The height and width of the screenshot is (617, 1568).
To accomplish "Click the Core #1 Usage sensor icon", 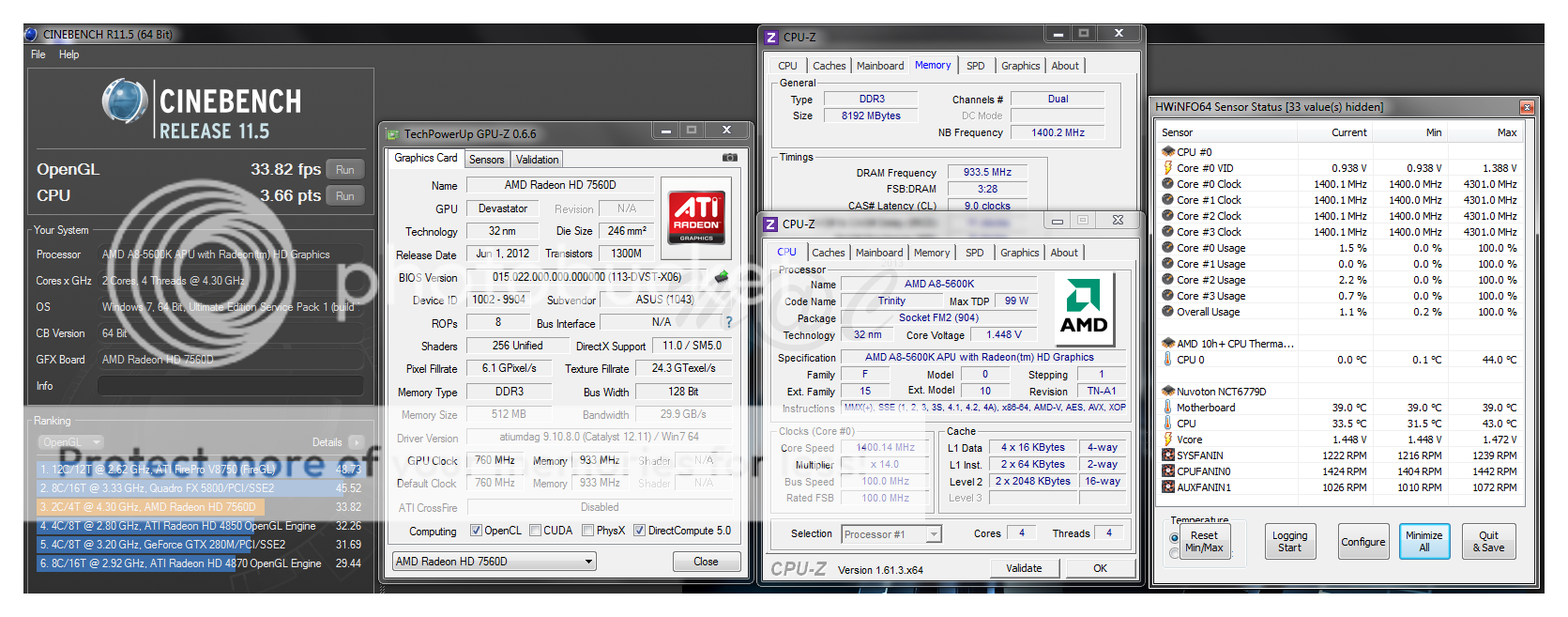I will coord(1168,264).
